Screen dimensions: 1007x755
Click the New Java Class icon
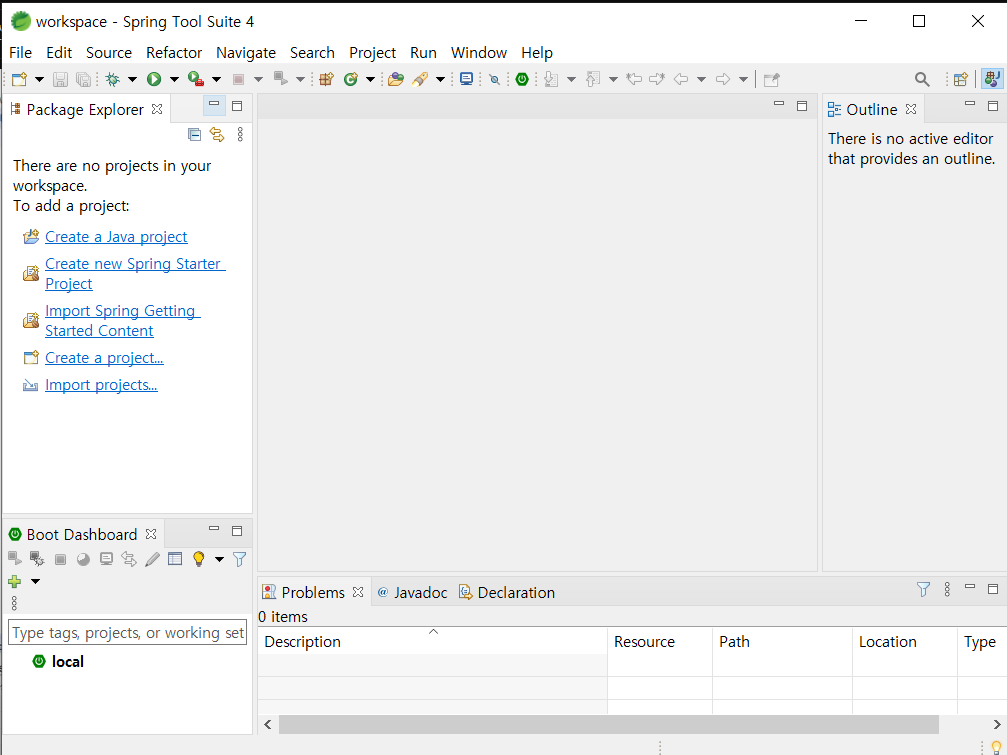pyautogui.click(x=351, y=79)
